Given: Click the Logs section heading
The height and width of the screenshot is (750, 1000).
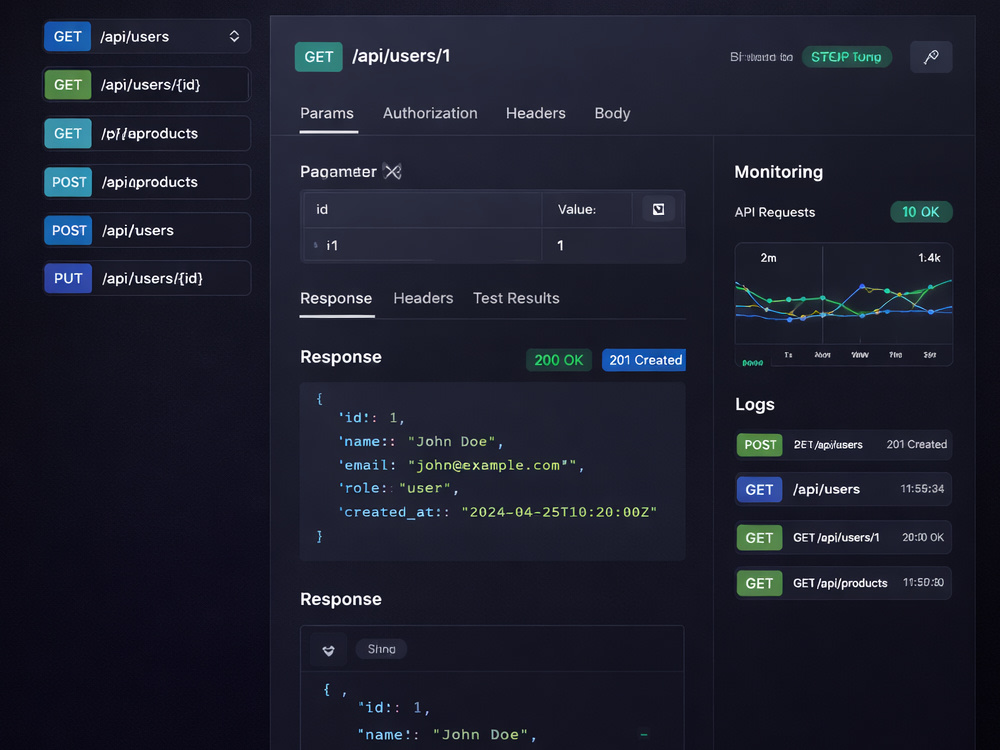Looking at the screenshot, I should click(x=754, y=405).
